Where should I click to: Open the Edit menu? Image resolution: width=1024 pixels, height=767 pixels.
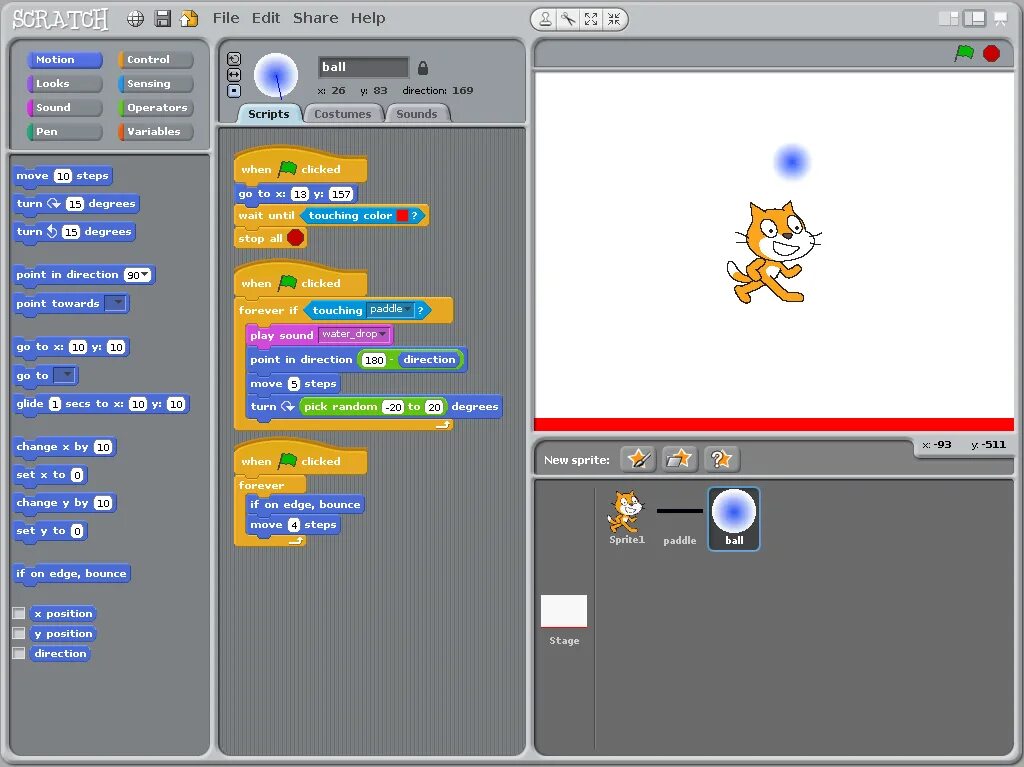[266, 18]
